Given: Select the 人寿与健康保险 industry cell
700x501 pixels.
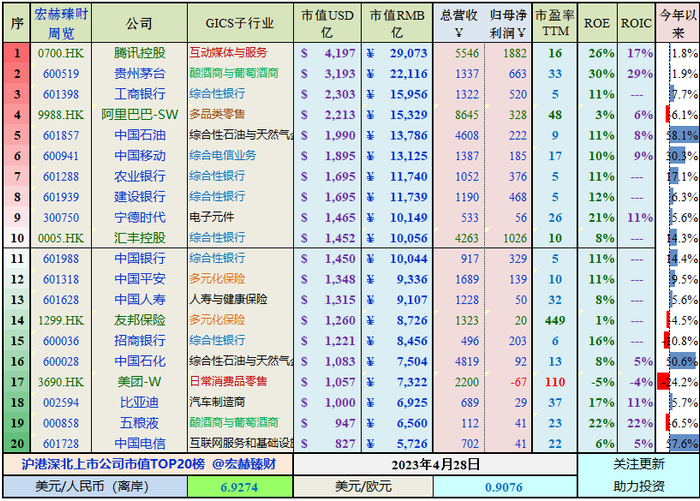Looking at the screenshot, I should coord(240,300).
